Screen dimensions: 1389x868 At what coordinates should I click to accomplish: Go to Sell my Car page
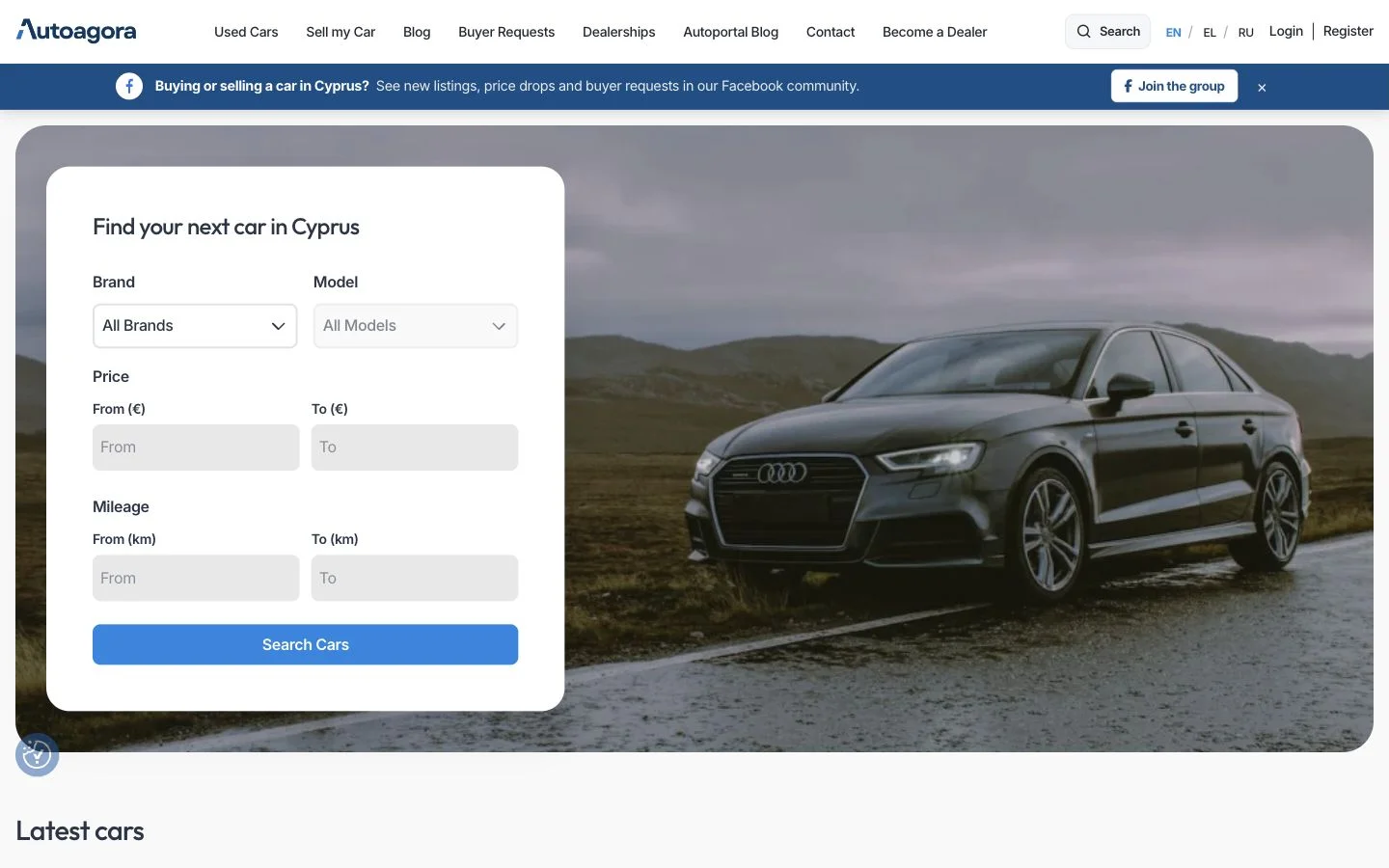(x=340, y=32)
